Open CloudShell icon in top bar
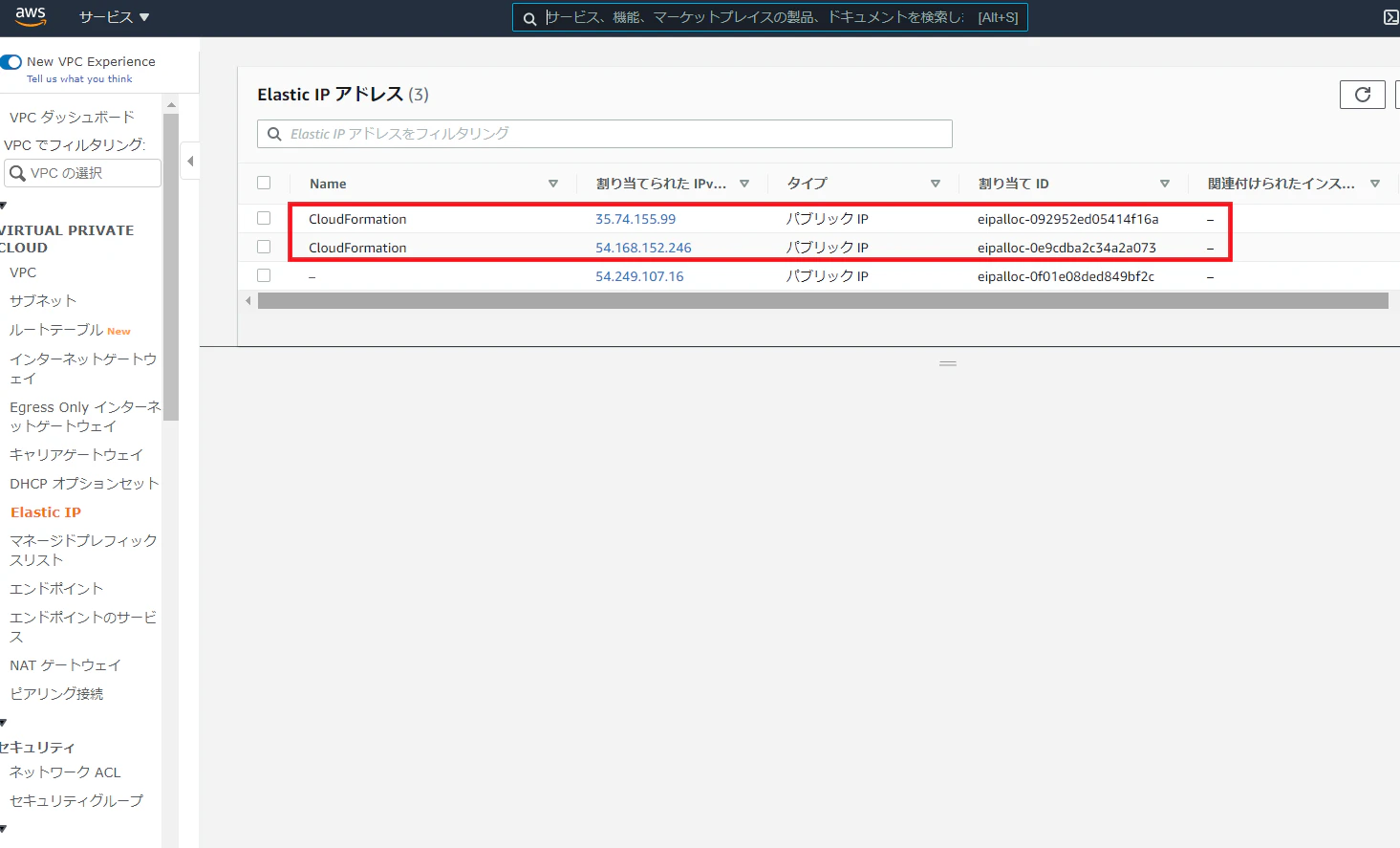This screenshot has height=848, width=1400. click(1390, 17)
